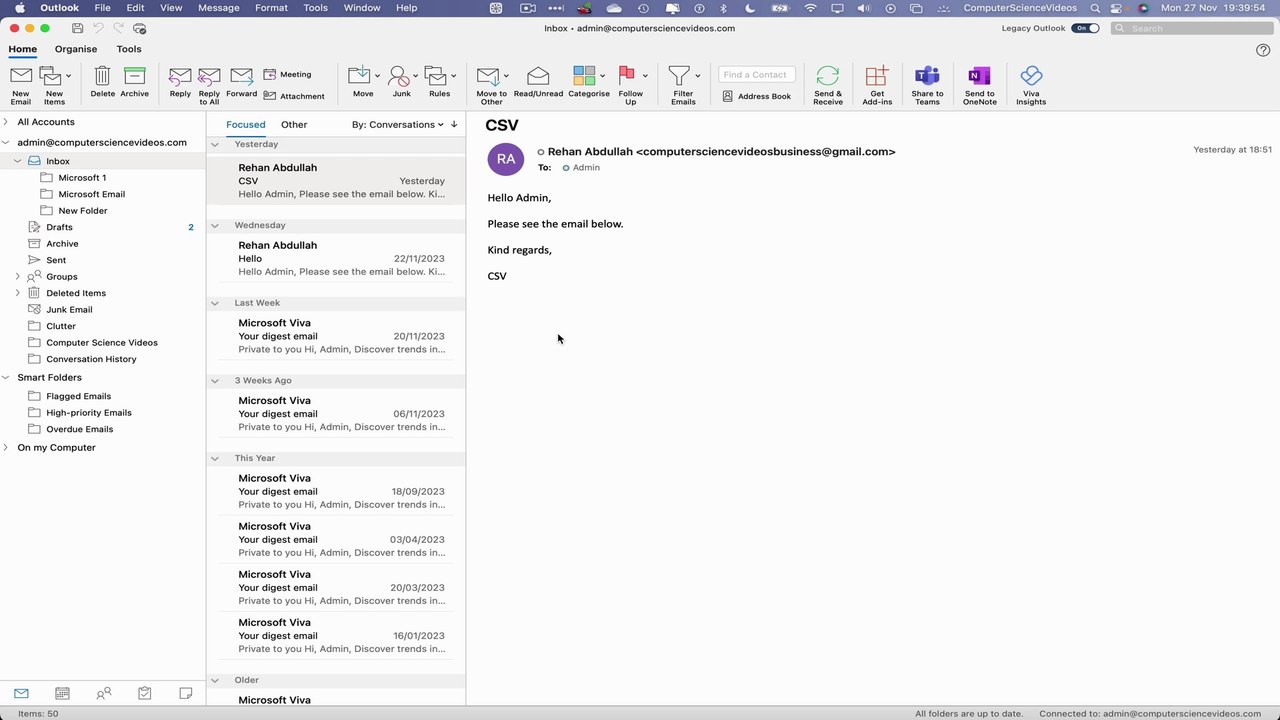Switch to People view icon
This screenshot has height=720, width=1280.
coord(103,693)
